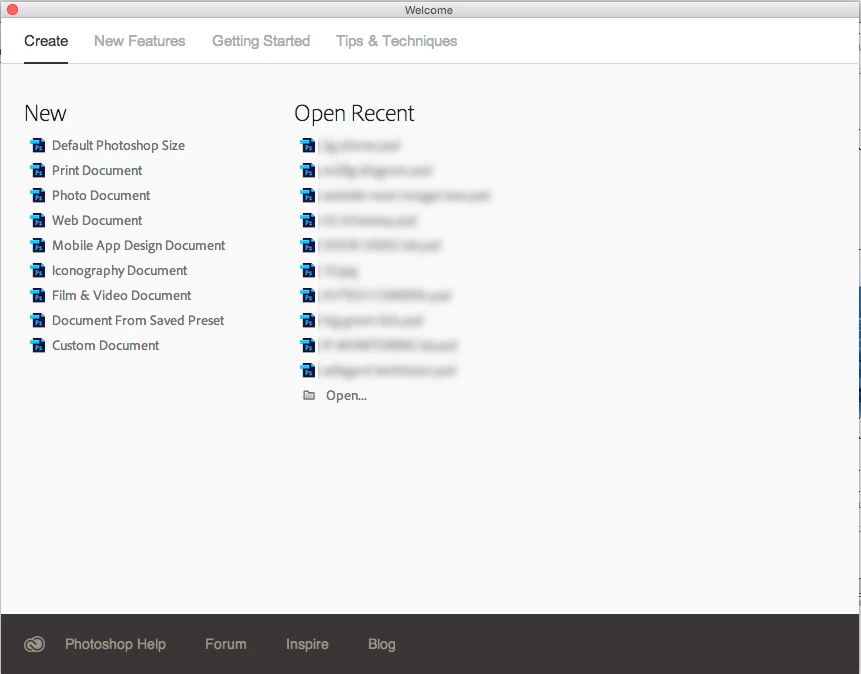861x674 pixels.
Task: Go to Tips & Techniques tab
Action: coord(396,41)
